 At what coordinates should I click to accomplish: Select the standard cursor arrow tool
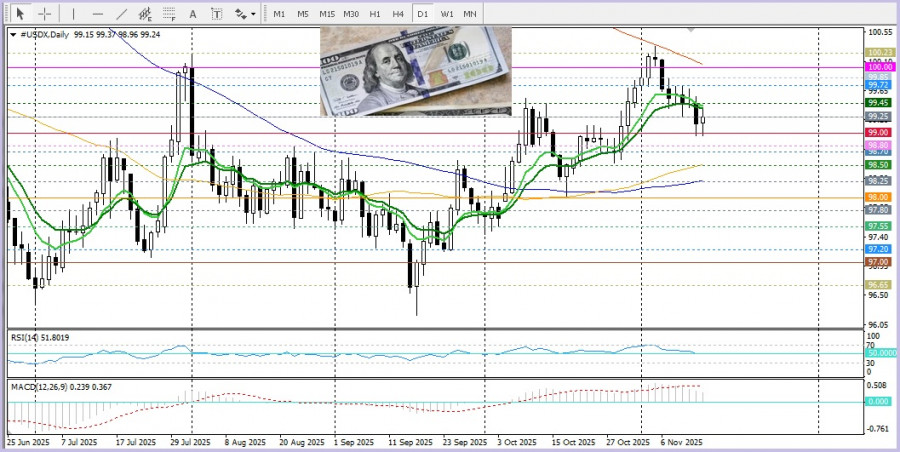18,14
